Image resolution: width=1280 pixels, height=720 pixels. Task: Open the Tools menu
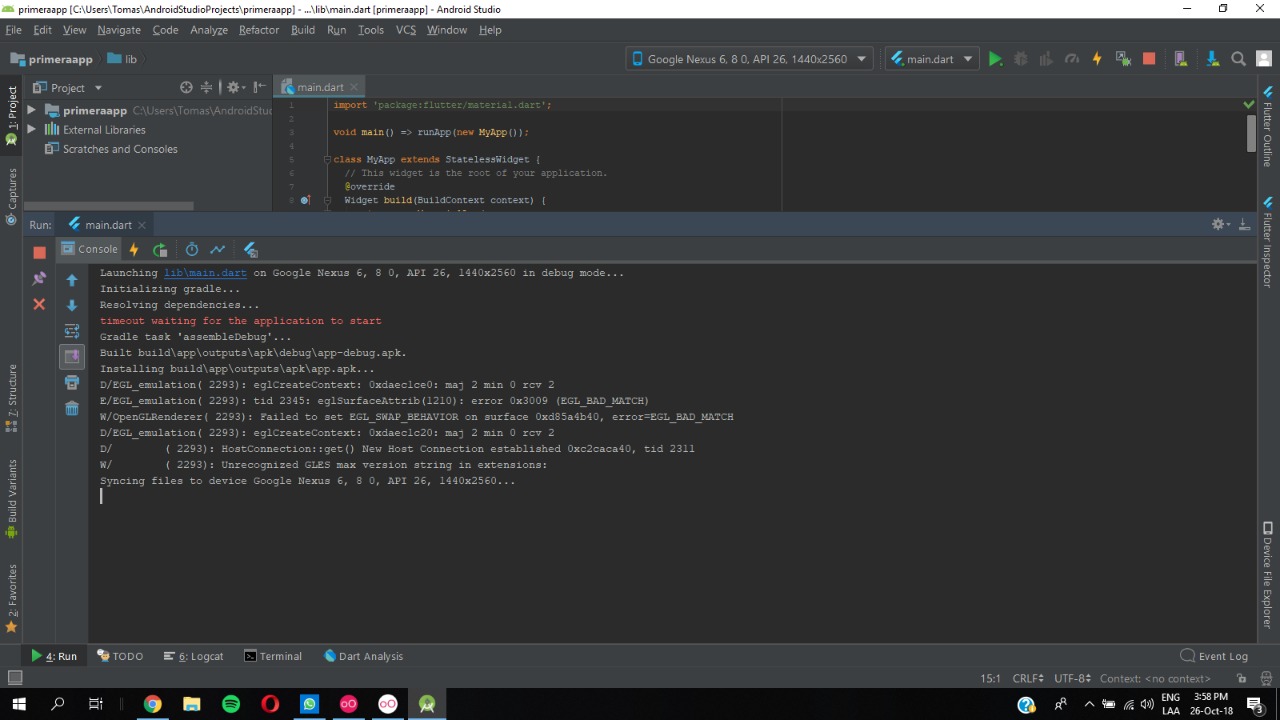(x=371, y=30)
